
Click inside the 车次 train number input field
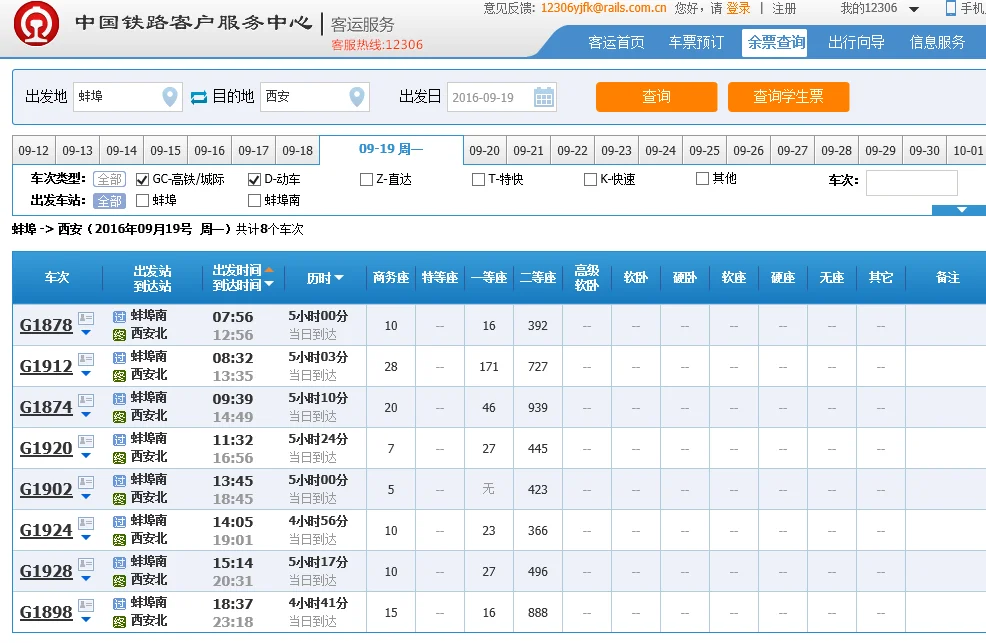pyautogui.click(x=910, y=181)
